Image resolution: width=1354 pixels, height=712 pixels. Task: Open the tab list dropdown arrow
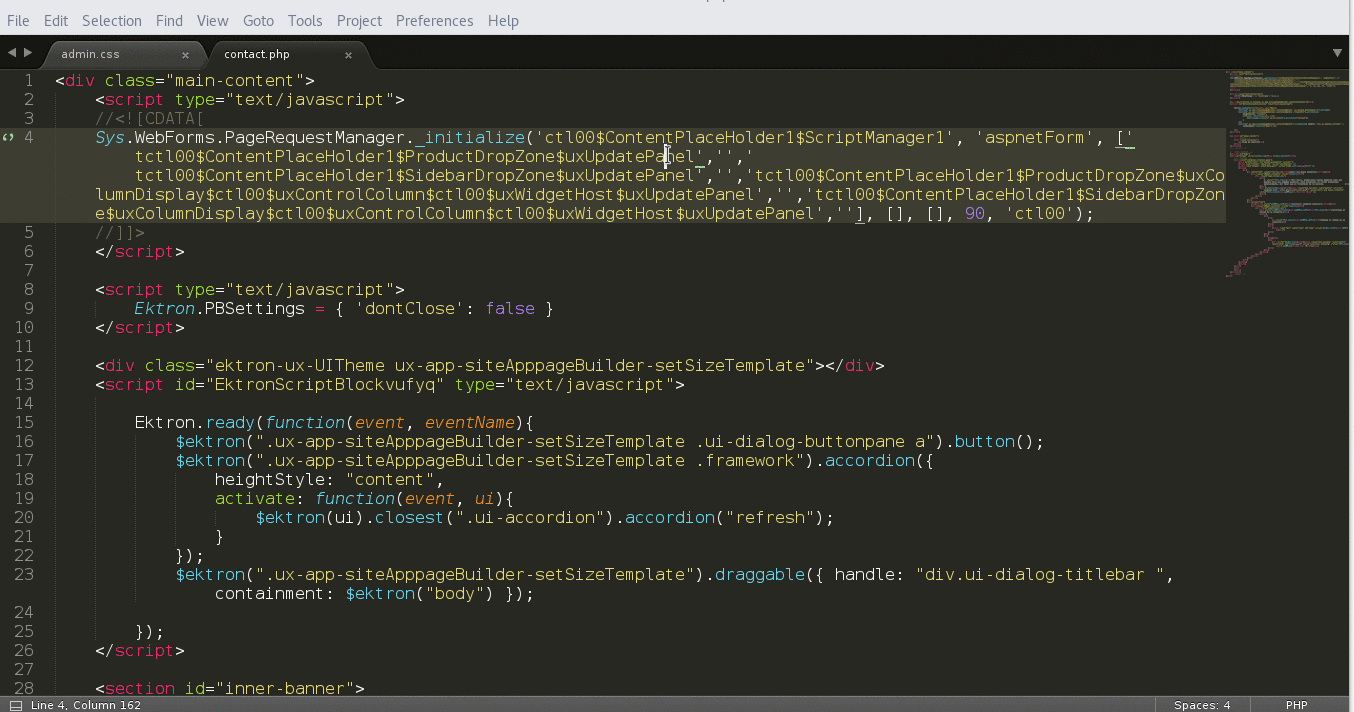[1337, 52]
